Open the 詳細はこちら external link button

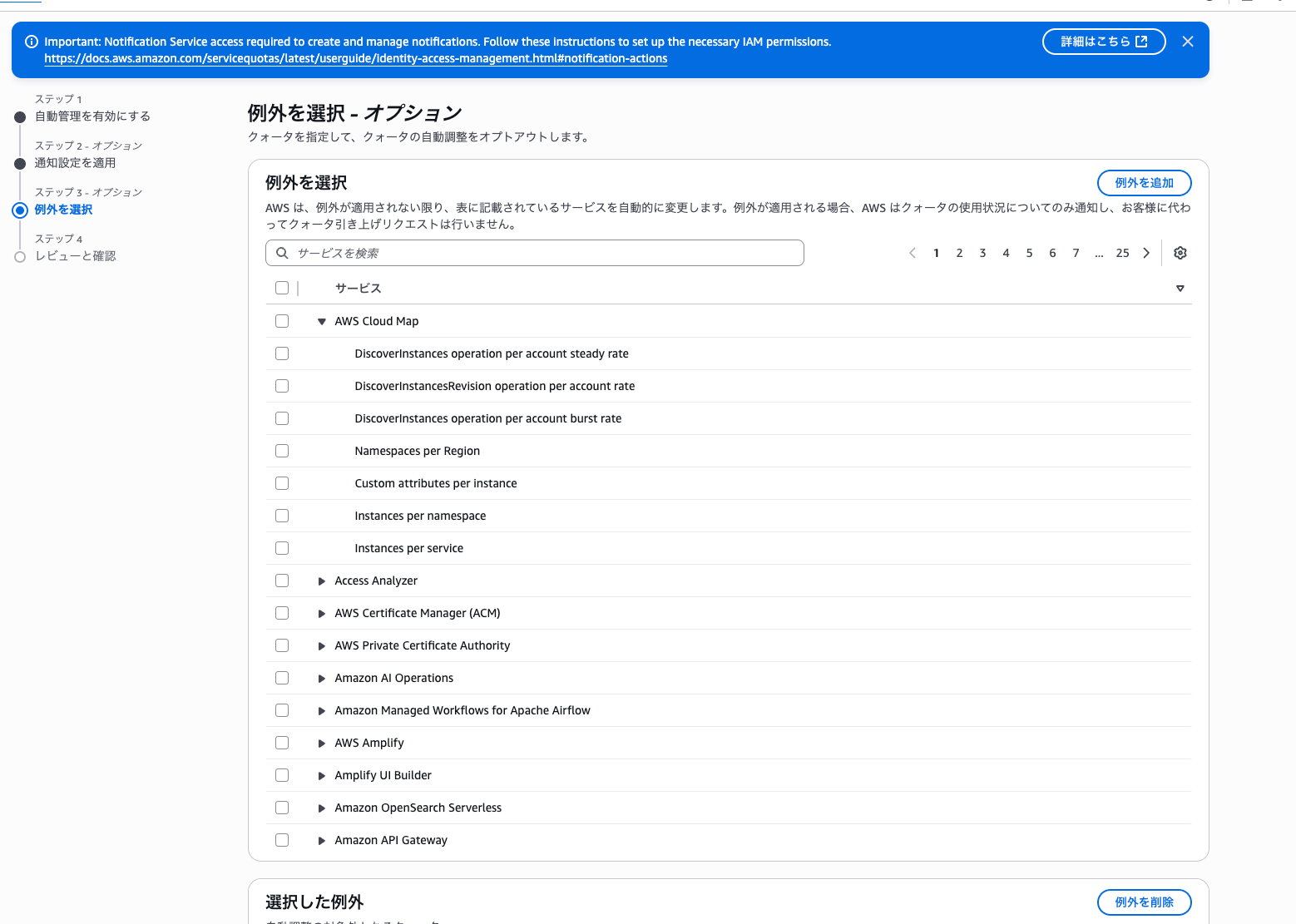coord(1104,42)
